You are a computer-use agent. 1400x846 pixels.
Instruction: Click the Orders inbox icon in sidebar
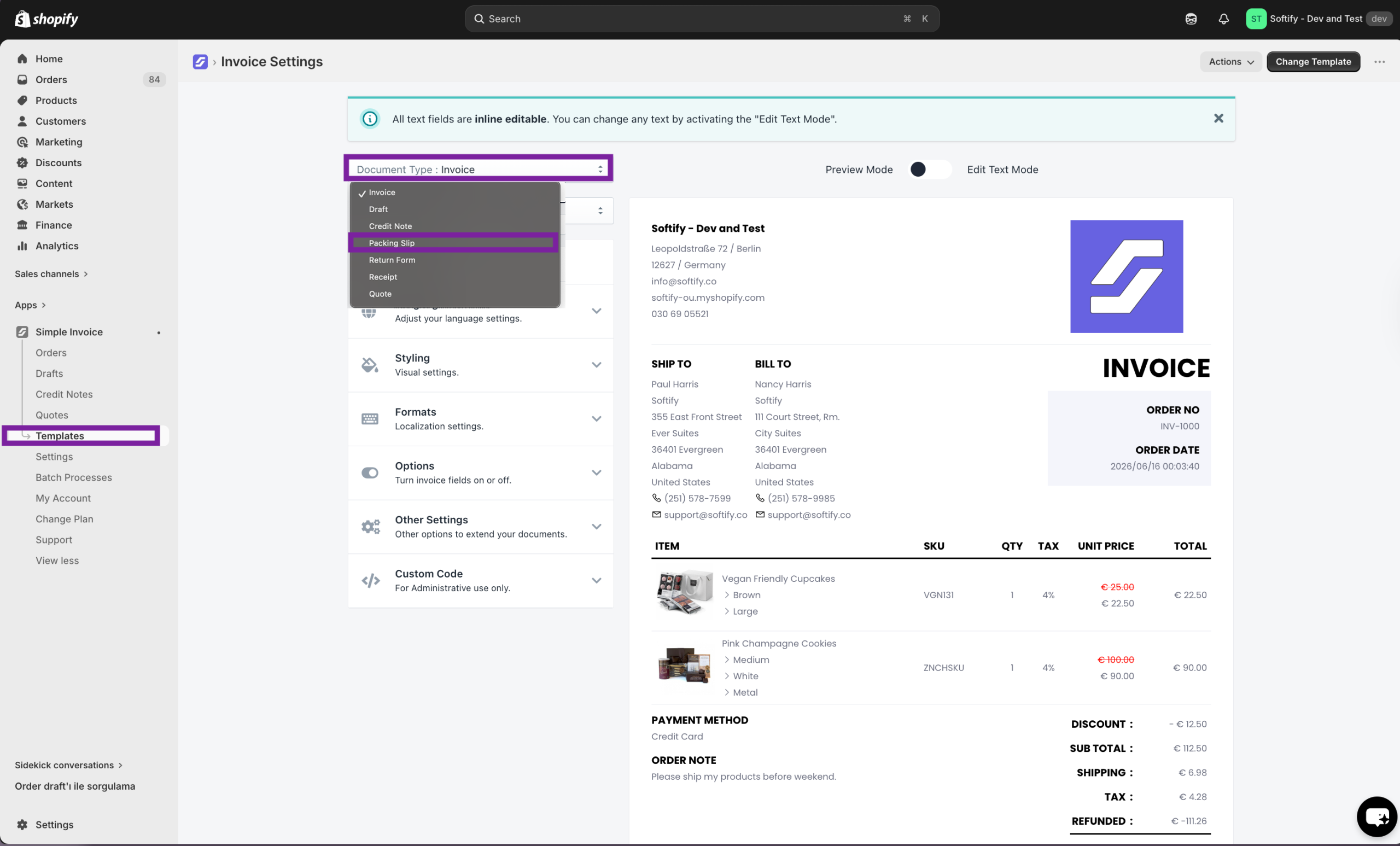(x=22, y=79)
